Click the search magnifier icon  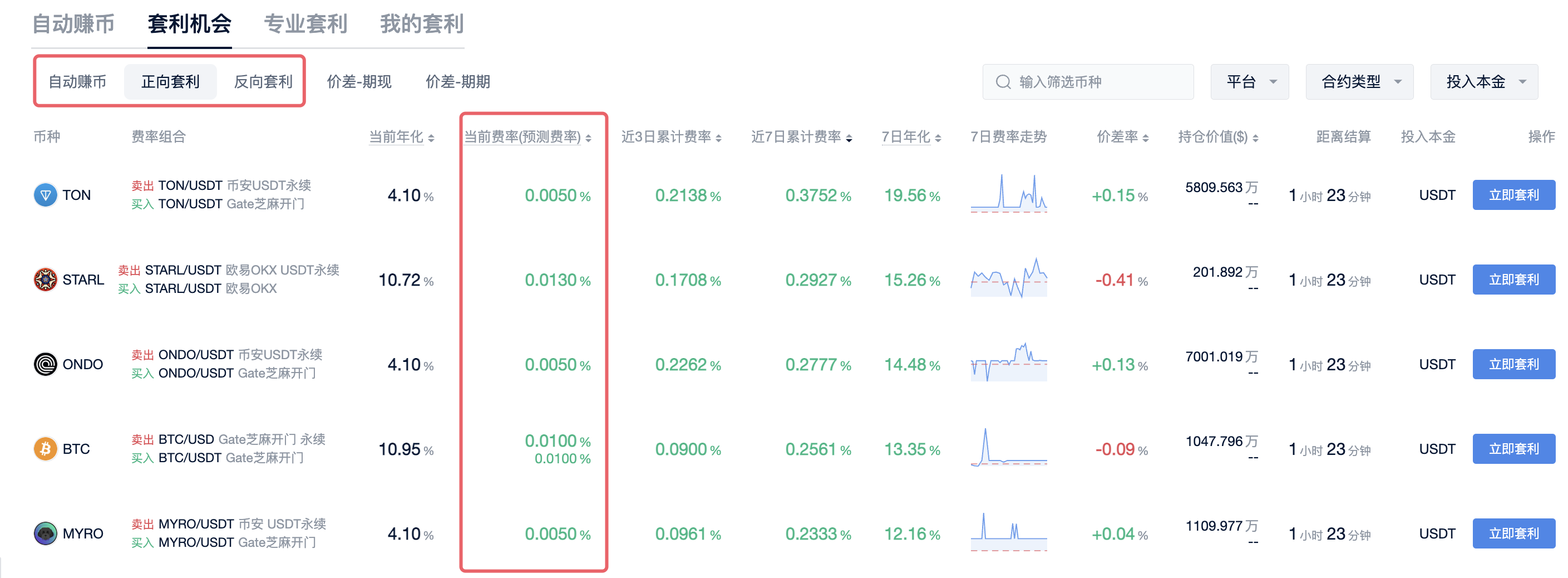[1003, 82]
